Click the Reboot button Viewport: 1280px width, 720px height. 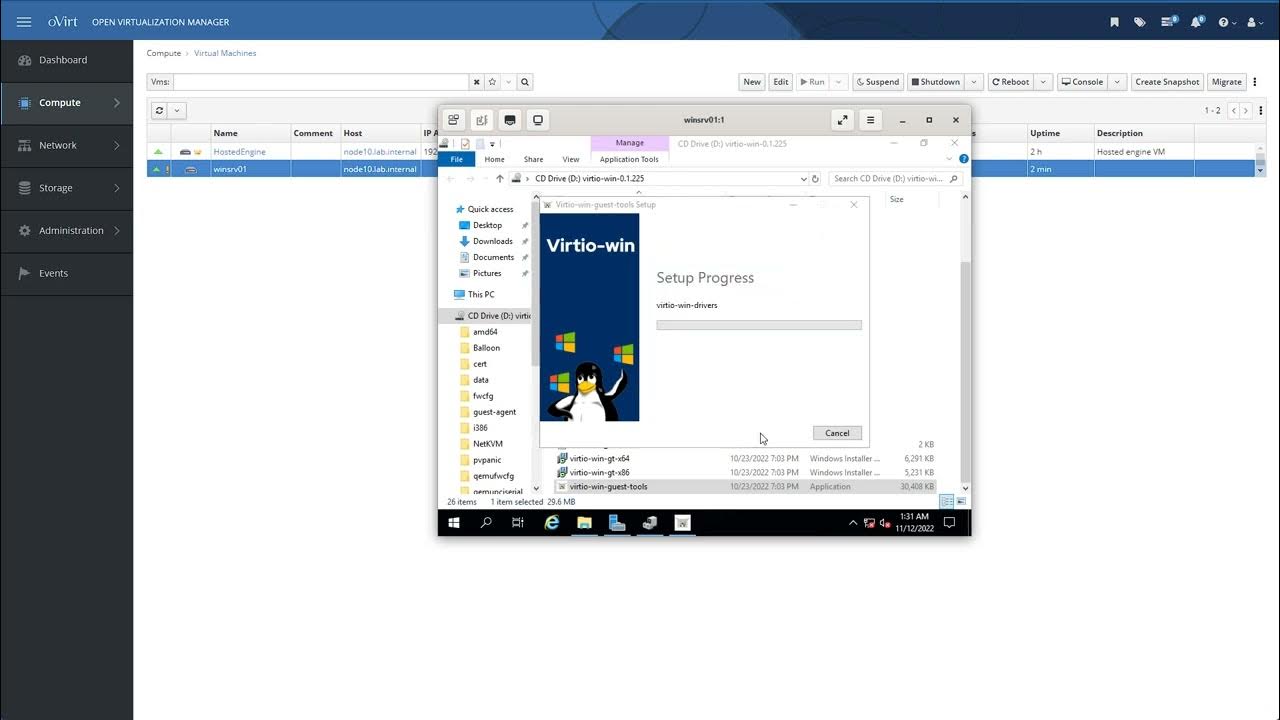[x=1010, y=82]
